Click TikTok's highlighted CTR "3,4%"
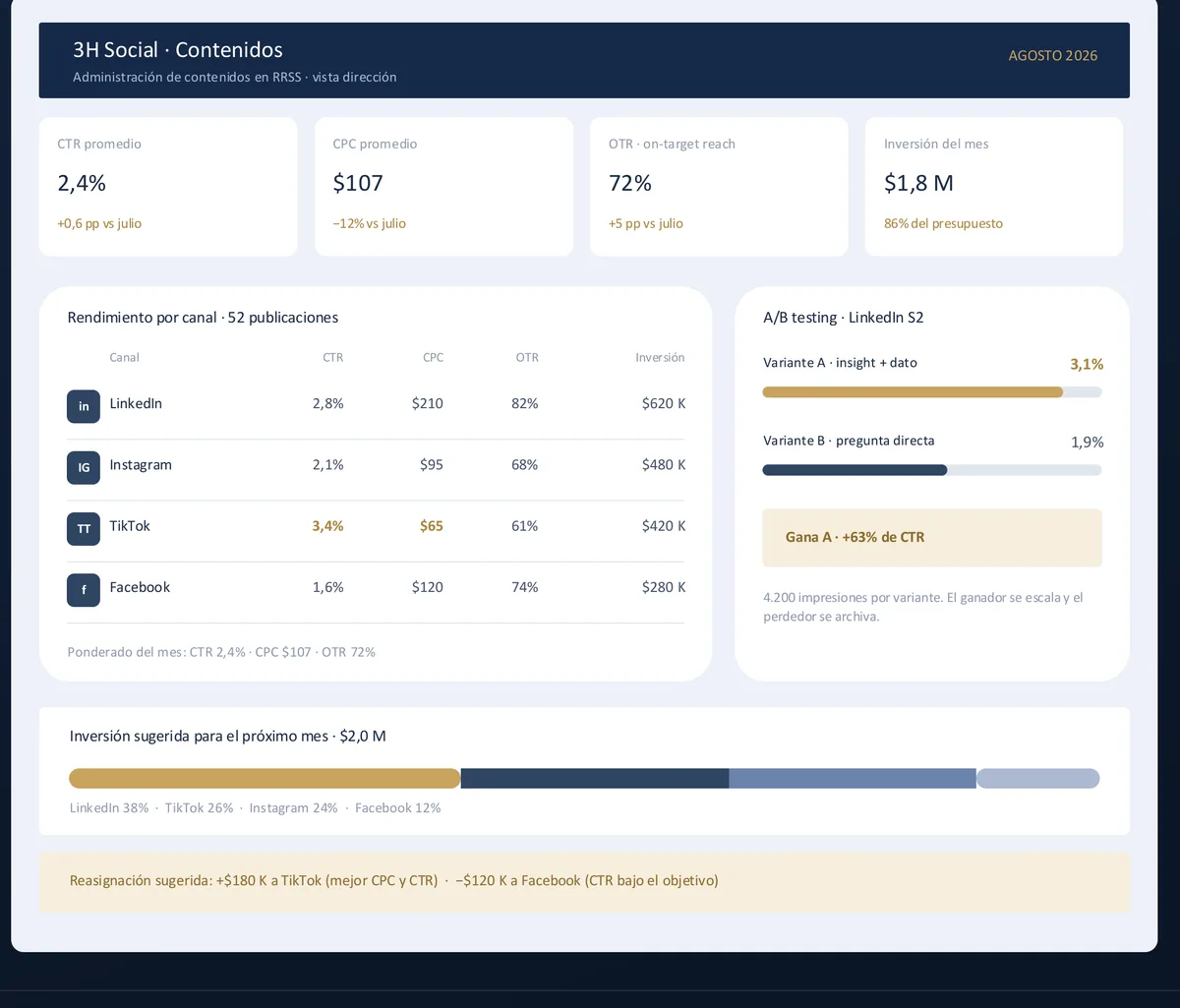 pyautogui.click(x=328, y=526)
